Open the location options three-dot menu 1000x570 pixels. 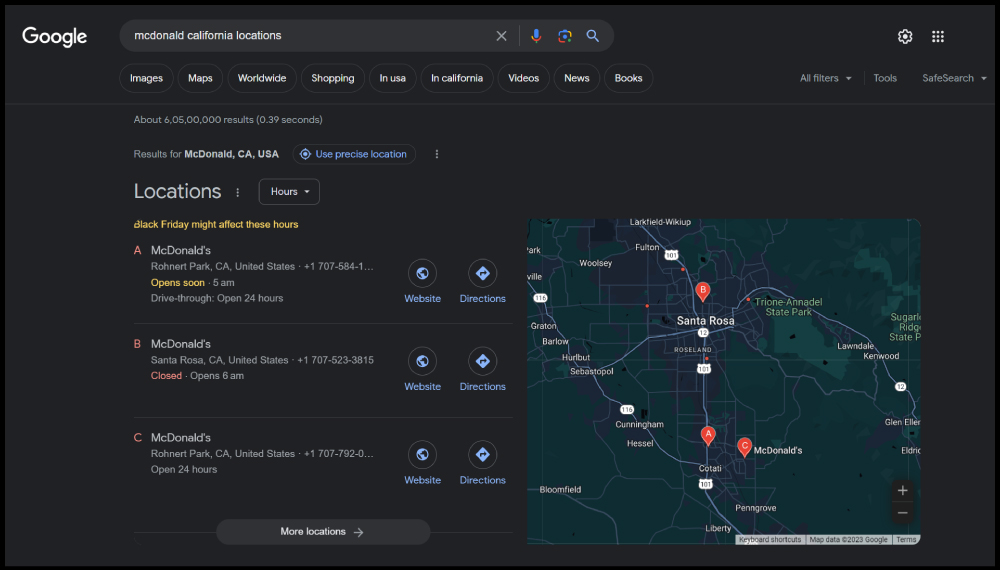[x=437, y=154]
